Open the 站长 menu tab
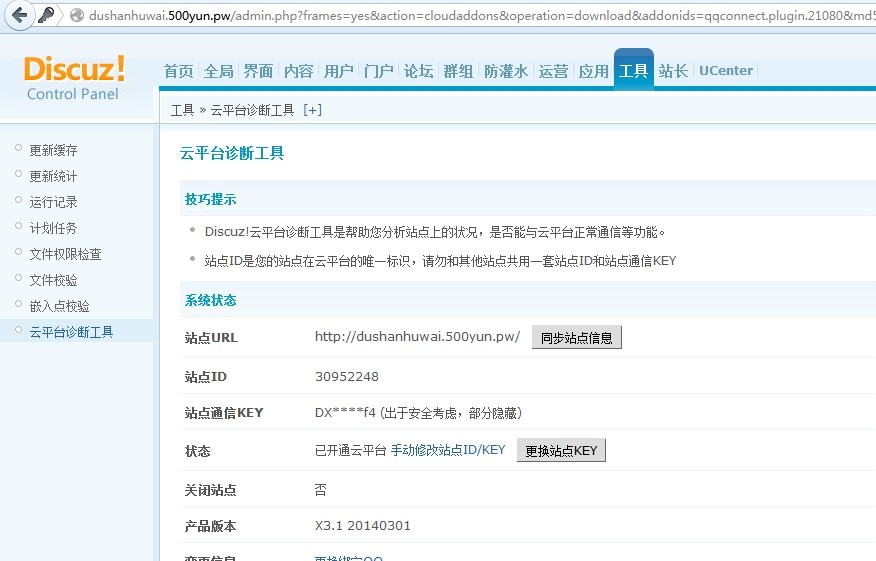The width and height of the screenshot is (876, 561). pos(673,71)
